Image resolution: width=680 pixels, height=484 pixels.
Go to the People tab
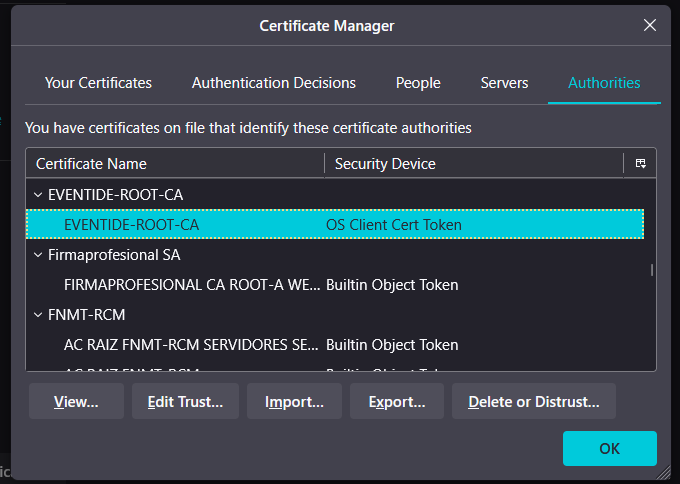[418, 83]
